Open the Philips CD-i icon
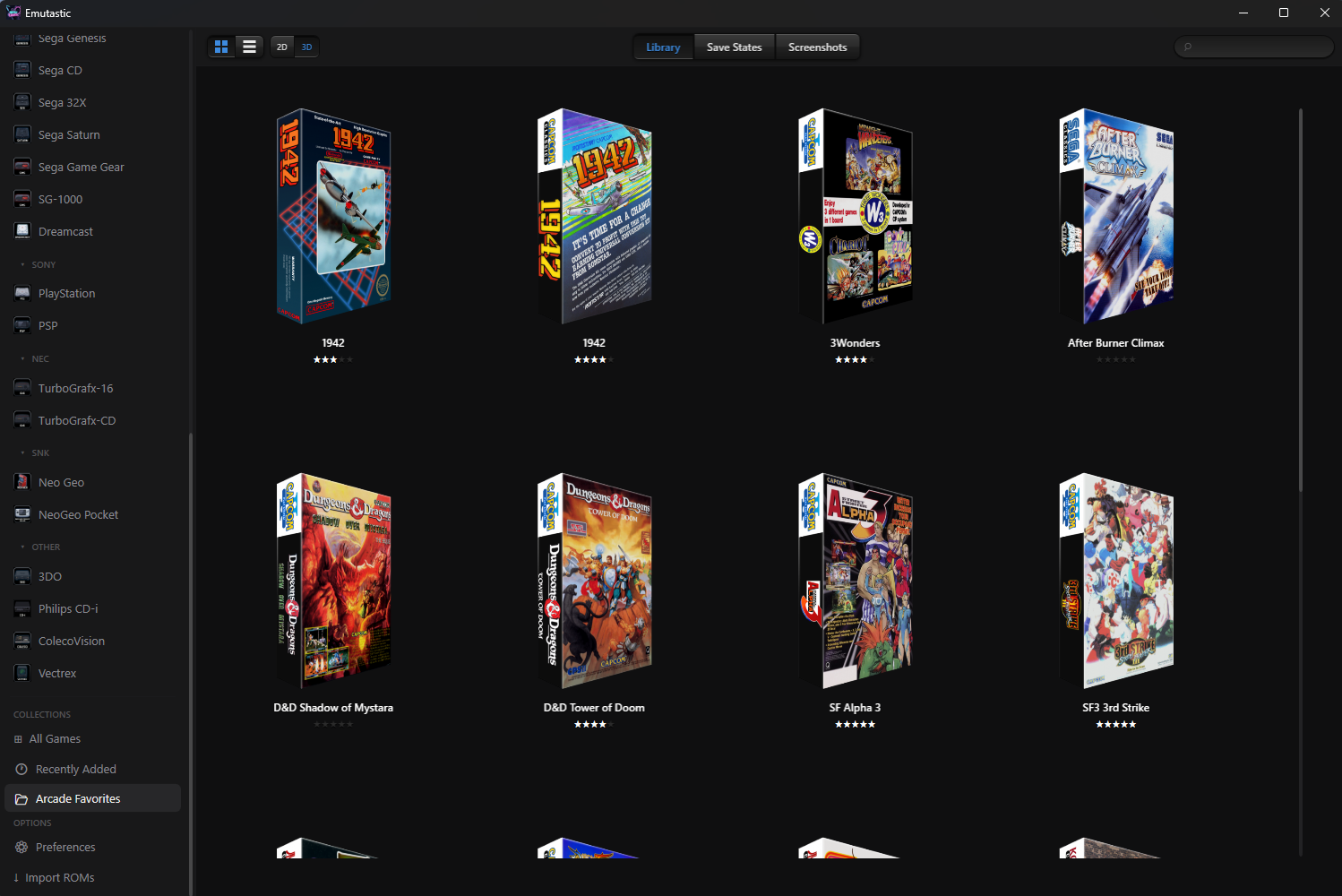Screen dimensions: 1342x896 22,608
